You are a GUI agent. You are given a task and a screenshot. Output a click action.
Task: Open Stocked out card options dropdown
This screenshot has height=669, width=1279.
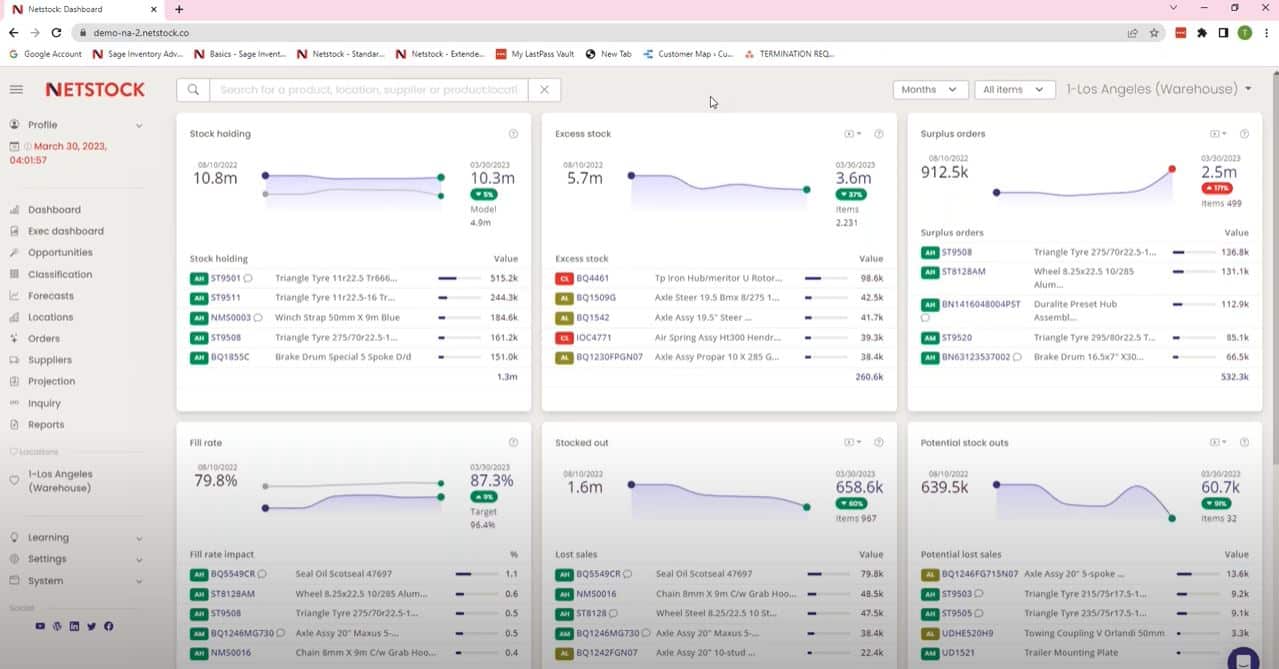click(852, 443)
